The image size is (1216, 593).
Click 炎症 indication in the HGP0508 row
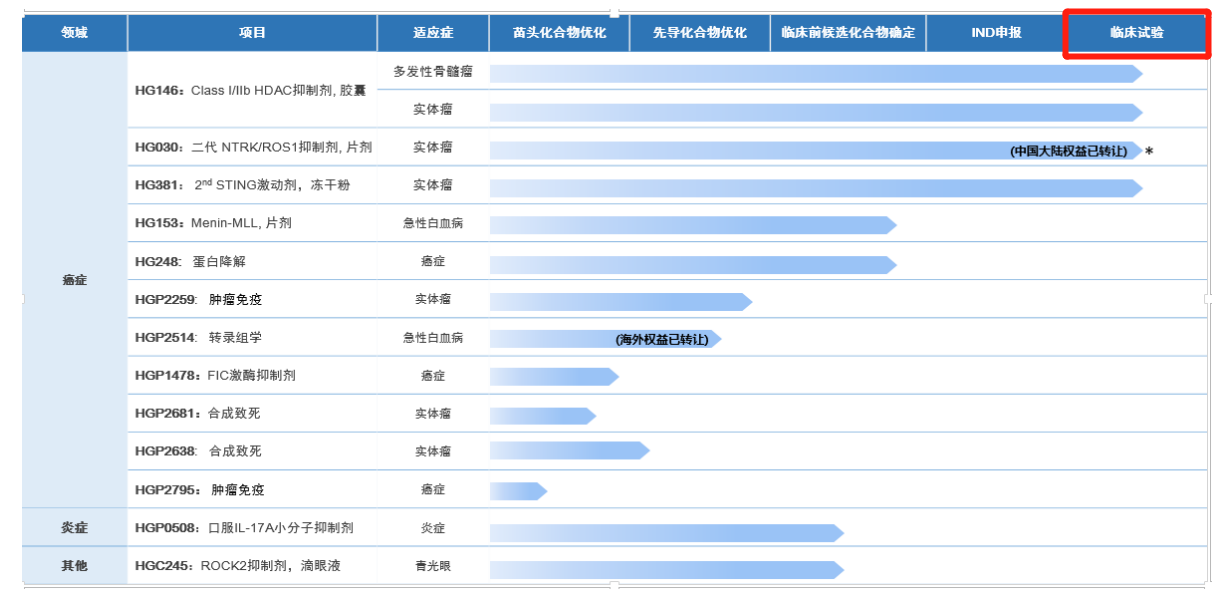click(x=433, y=527)
